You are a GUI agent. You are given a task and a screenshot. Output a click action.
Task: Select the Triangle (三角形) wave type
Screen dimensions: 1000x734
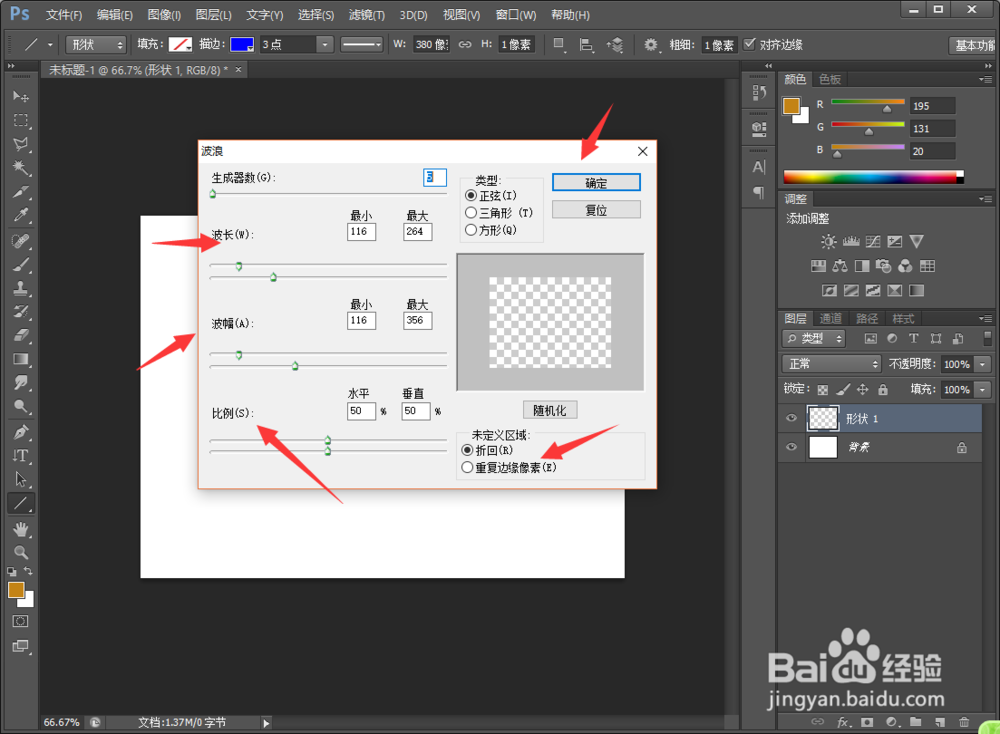coord(471,213)
